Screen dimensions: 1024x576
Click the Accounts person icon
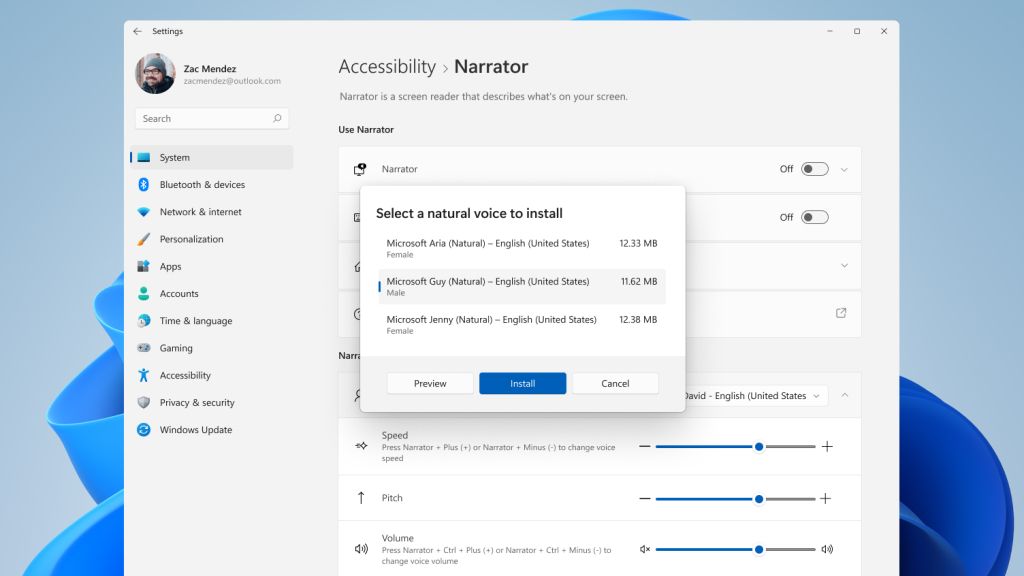click(x=144, y=294)
